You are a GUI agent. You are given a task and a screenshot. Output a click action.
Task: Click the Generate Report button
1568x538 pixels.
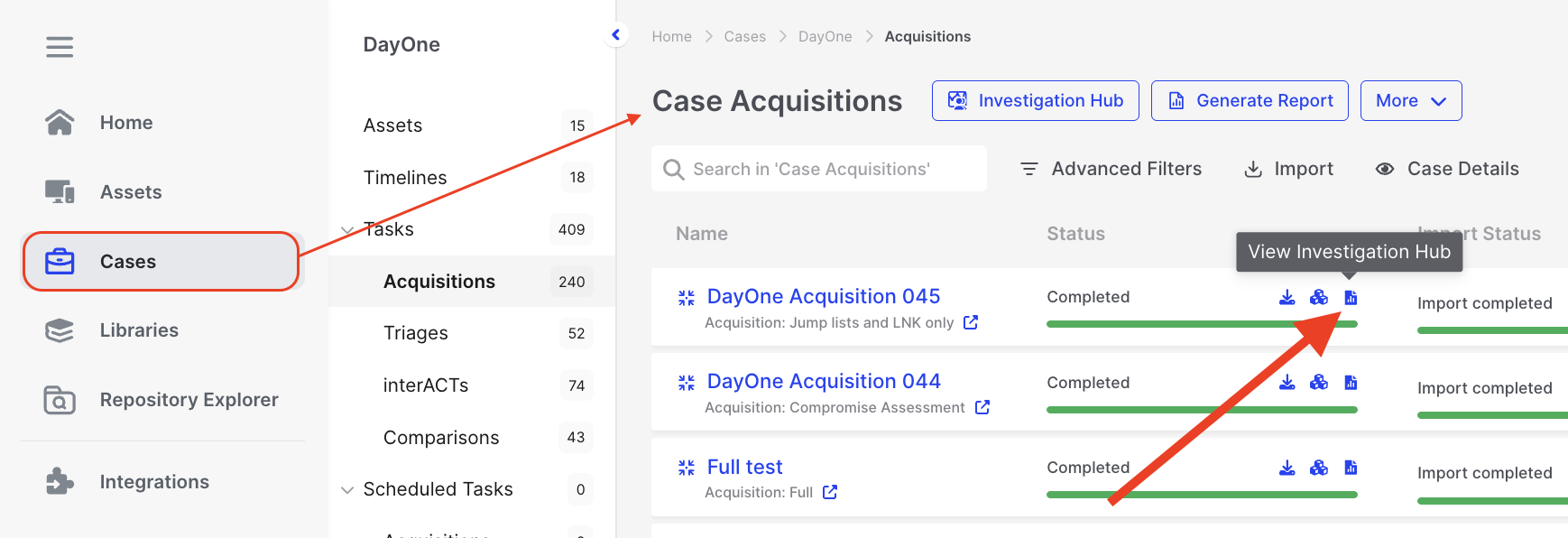click(x=1250, y=101)
